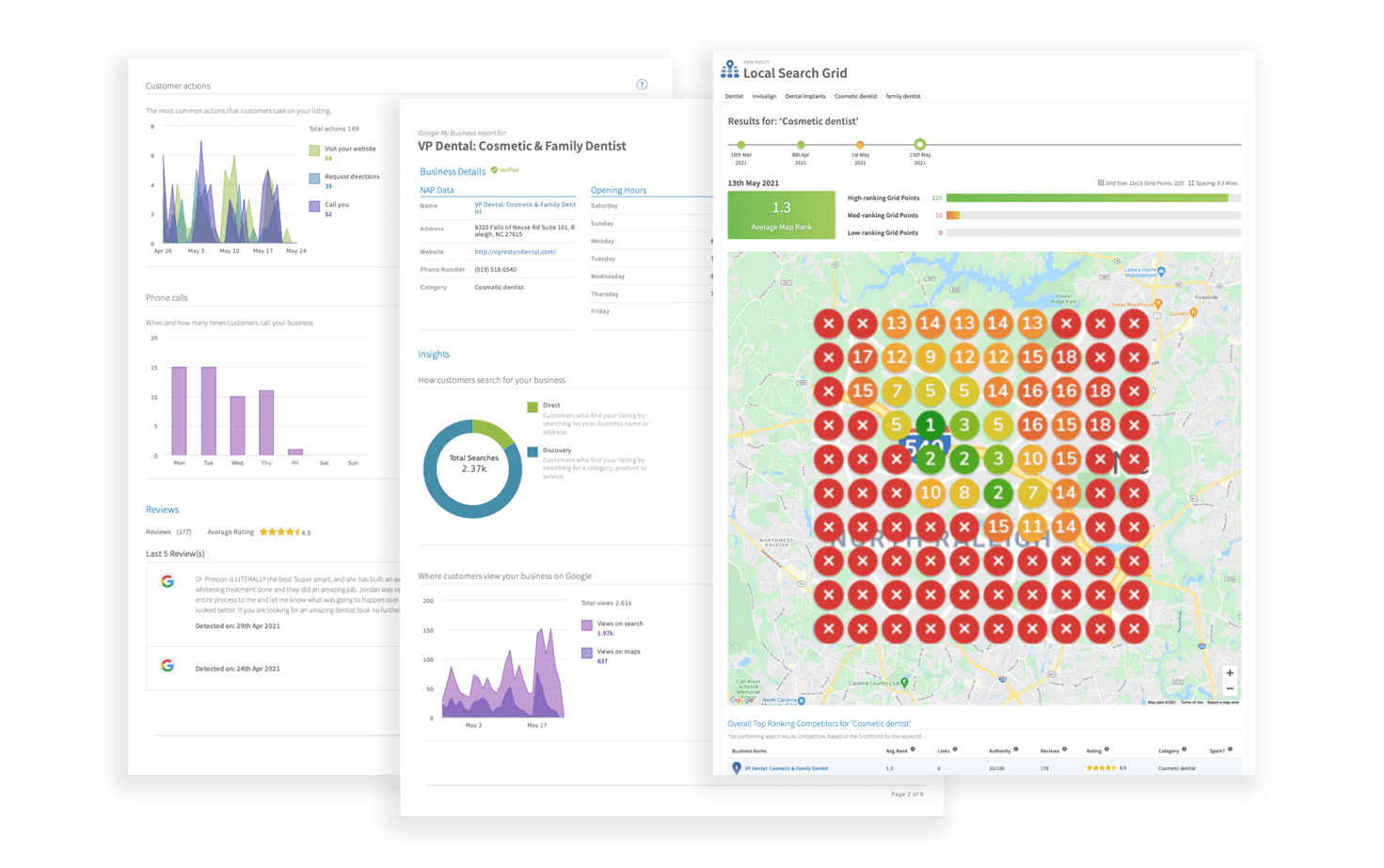Select the 18th Mar 2021 timeline point

[x=740, y=145]
